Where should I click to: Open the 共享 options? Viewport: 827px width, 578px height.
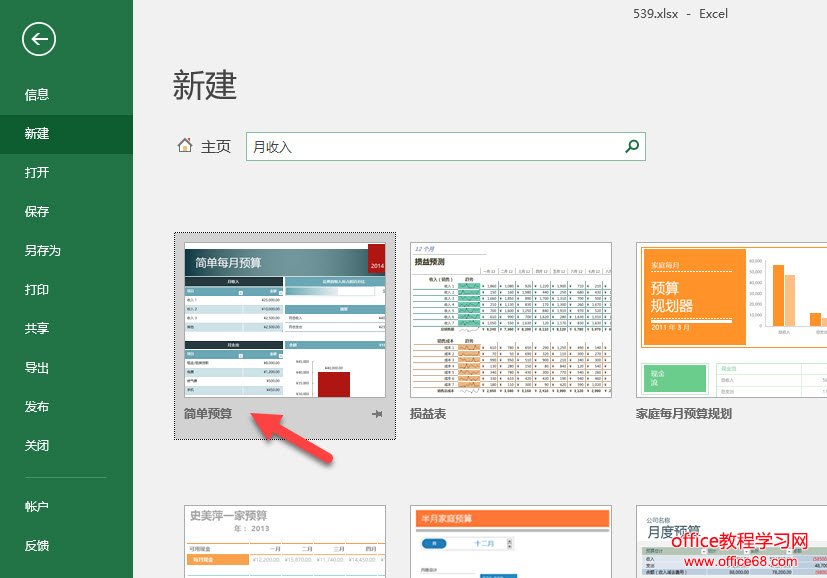coord(37,329)
